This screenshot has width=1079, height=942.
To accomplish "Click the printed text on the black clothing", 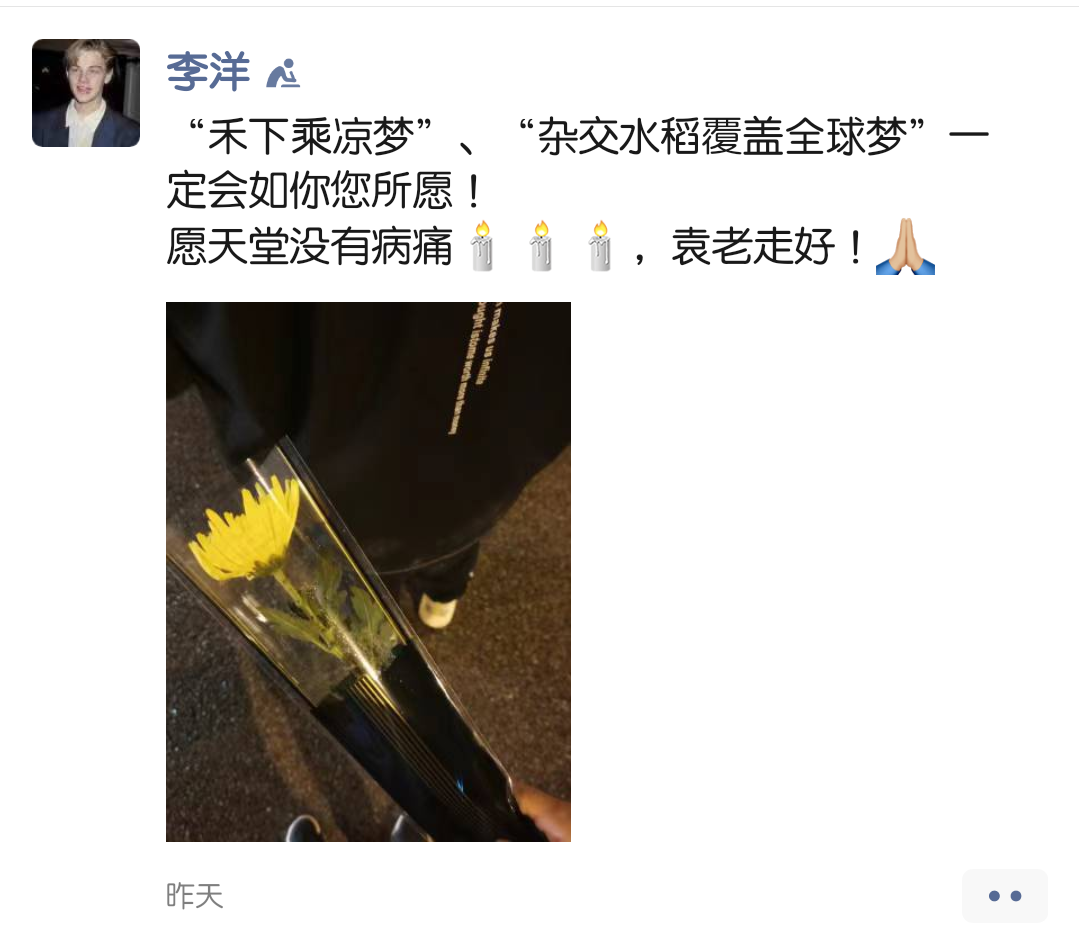I will point(475,368).
